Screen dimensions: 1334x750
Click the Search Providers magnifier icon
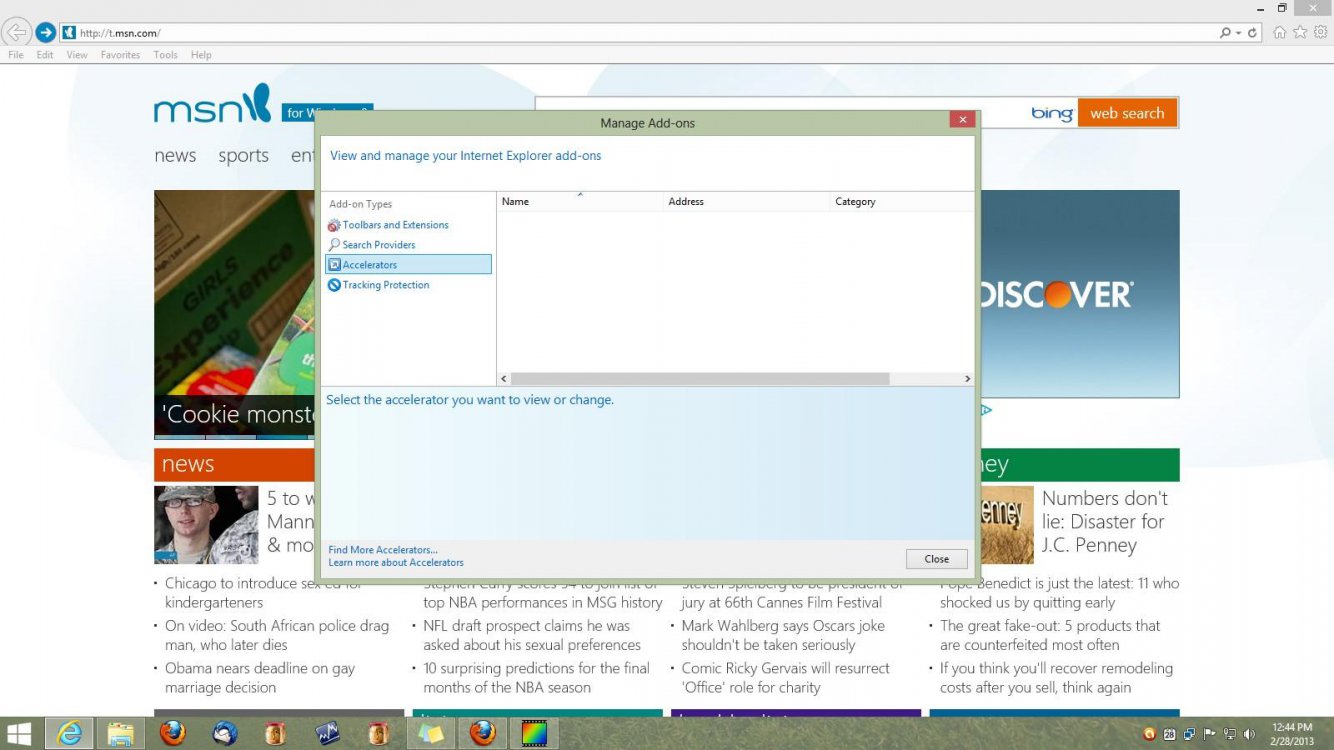click(334, 245)
